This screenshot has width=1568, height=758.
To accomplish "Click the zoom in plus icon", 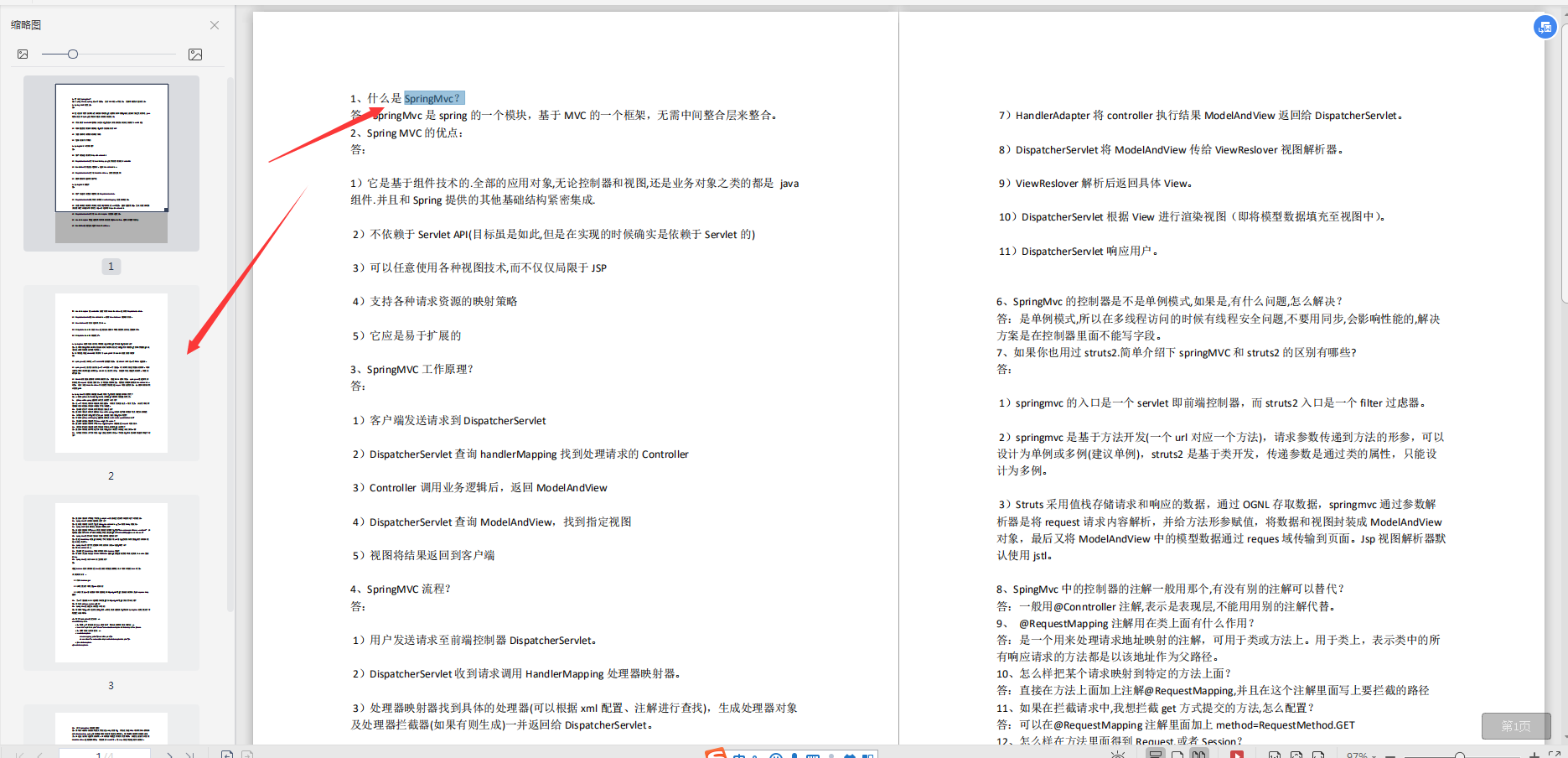I will [1534, 755].
